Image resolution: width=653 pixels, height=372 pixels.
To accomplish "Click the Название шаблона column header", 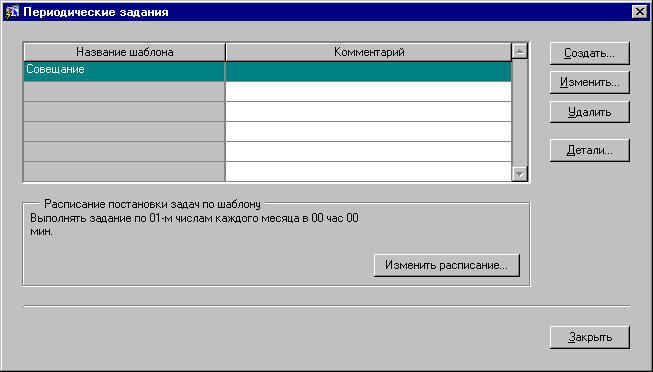I will [x=124, y=52].
